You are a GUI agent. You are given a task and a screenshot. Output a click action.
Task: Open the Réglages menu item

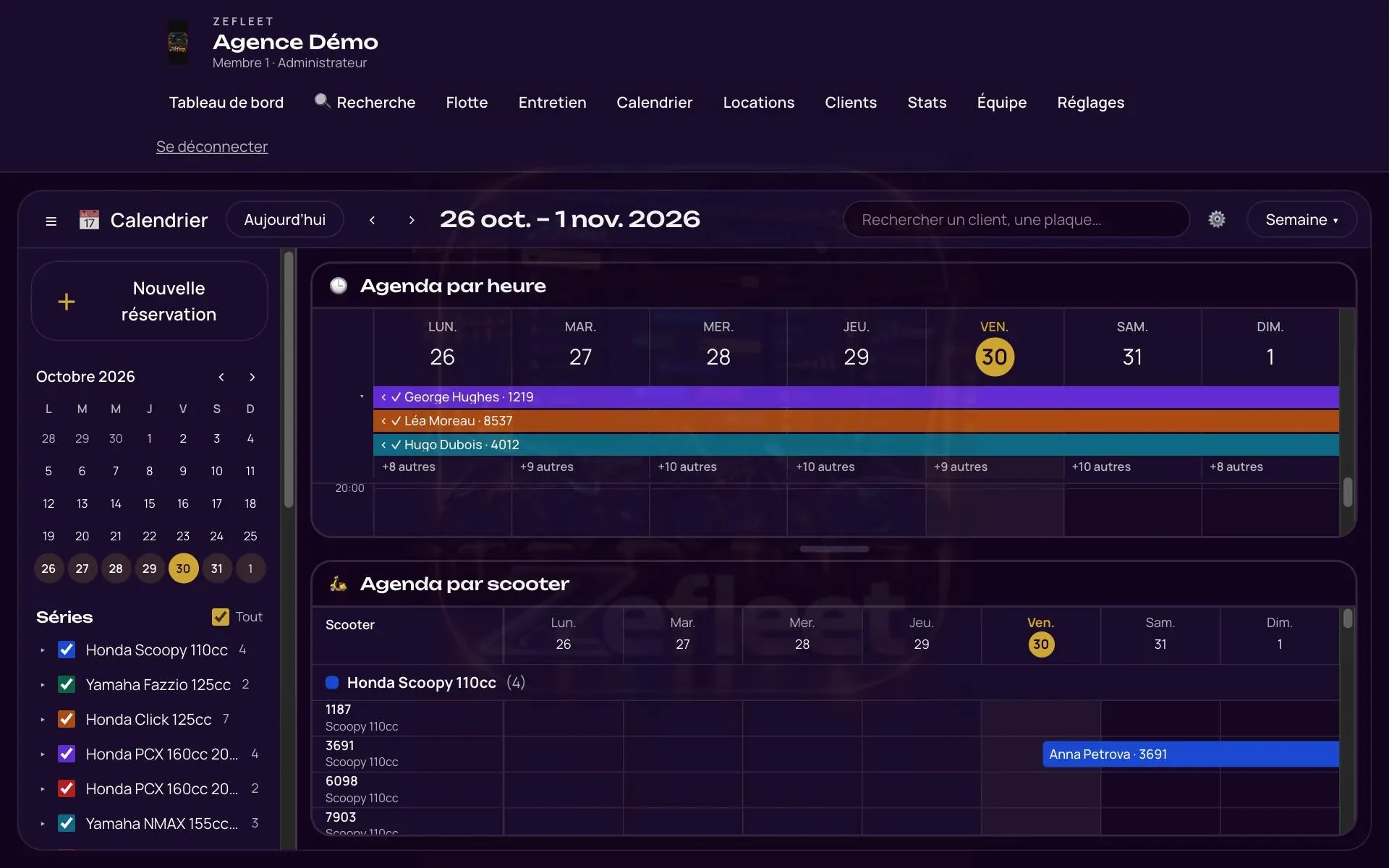(x=1090, y=103)
